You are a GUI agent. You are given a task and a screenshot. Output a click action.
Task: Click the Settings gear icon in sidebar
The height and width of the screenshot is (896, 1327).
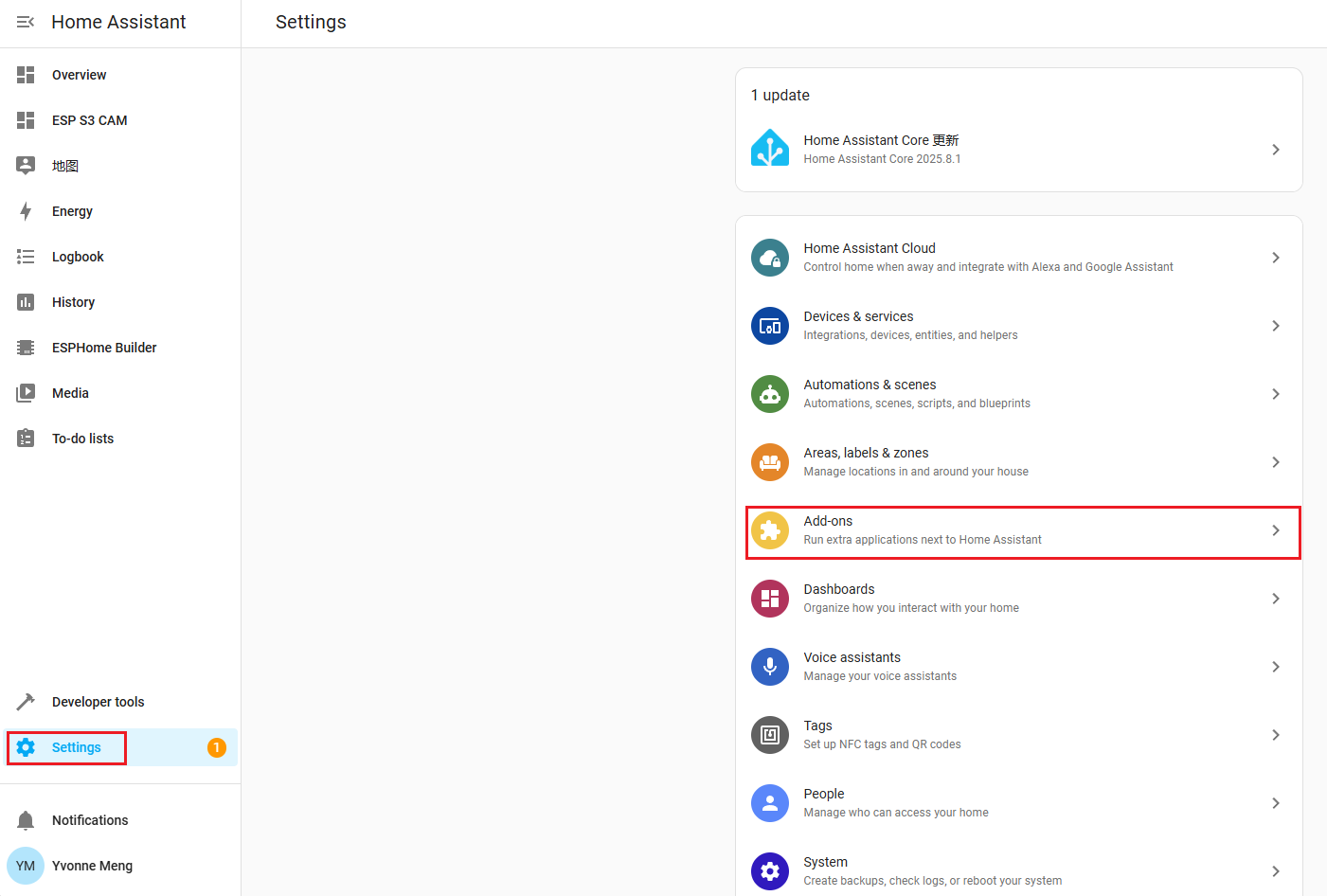click(x=26, y=747)
